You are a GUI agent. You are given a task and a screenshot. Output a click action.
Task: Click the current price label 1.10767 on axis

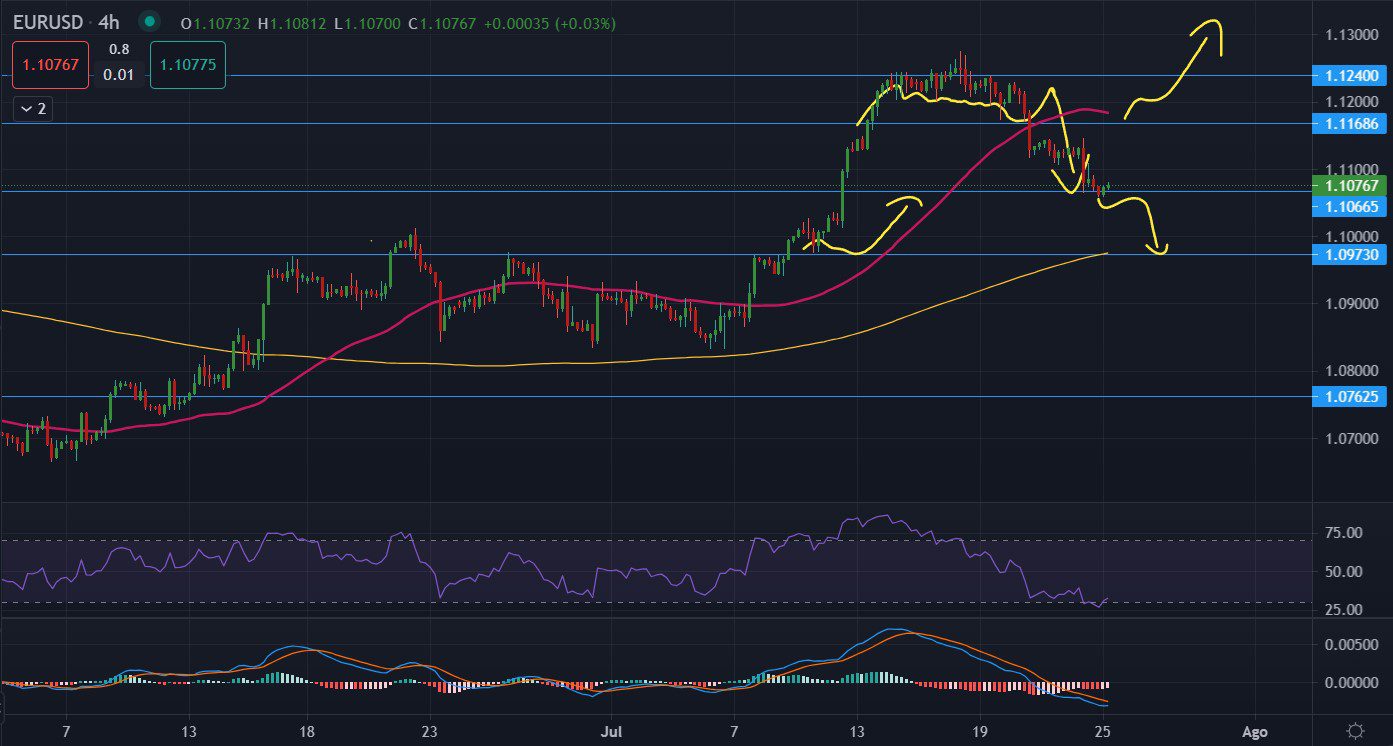pos(1350,186)
